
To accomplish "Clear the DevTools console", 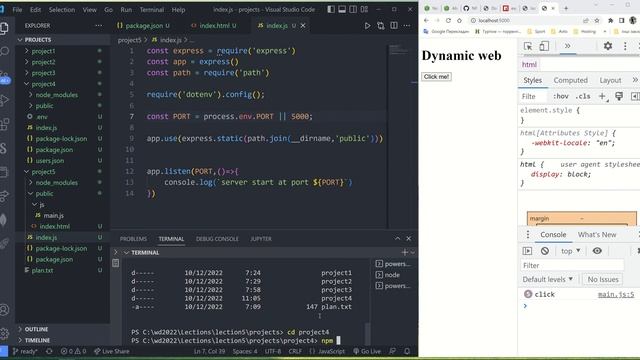I will click(x=544, y=251).
